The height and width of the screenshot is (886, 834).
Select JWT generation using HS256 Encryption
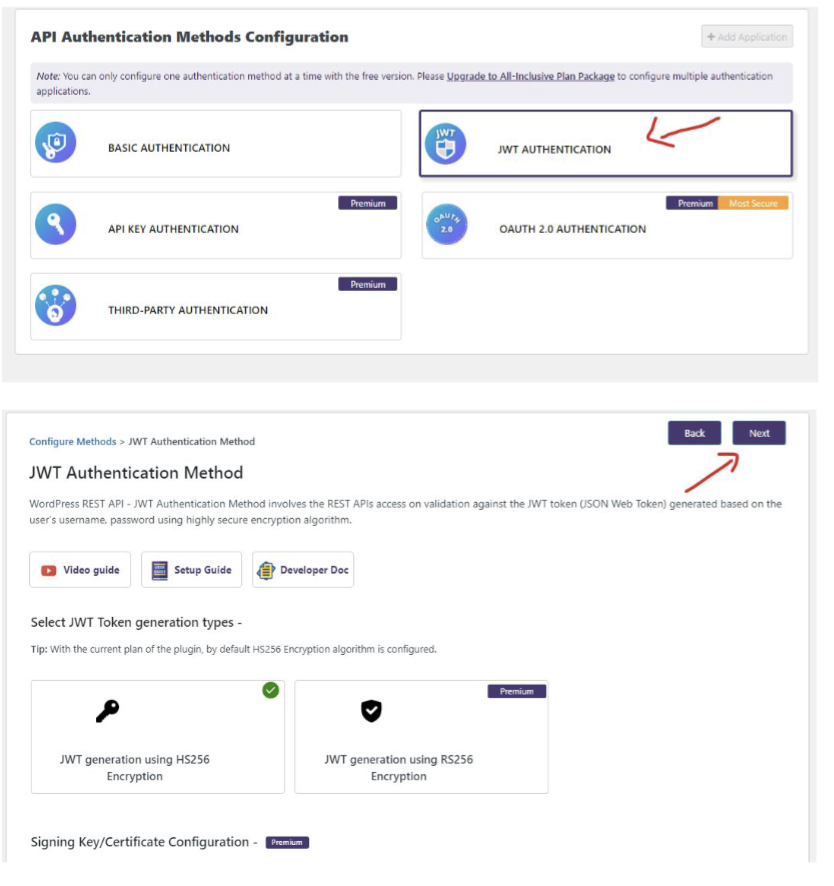point(158,737)
